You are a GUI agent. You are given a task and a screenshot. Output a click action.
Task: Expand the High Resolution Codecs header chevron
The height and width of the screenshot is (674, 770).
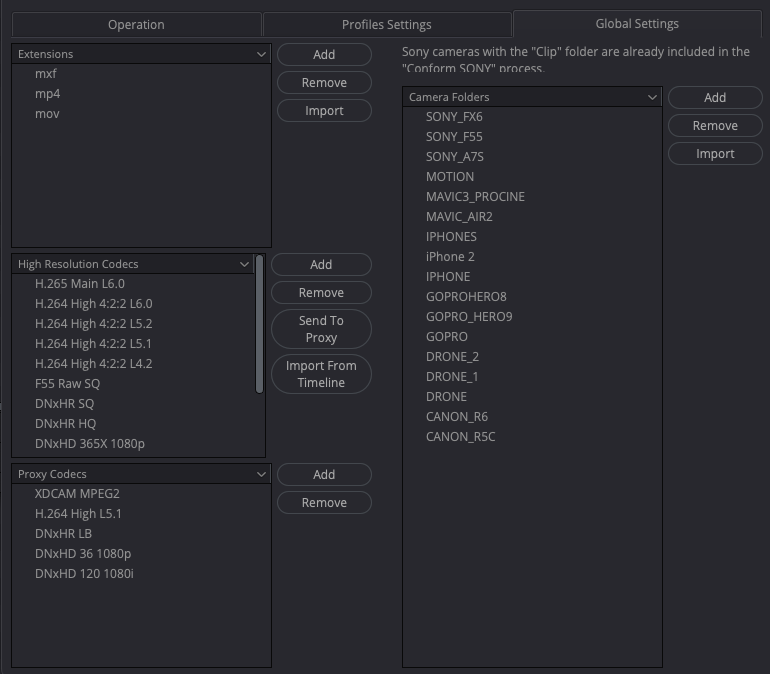[x=245, y=264]
